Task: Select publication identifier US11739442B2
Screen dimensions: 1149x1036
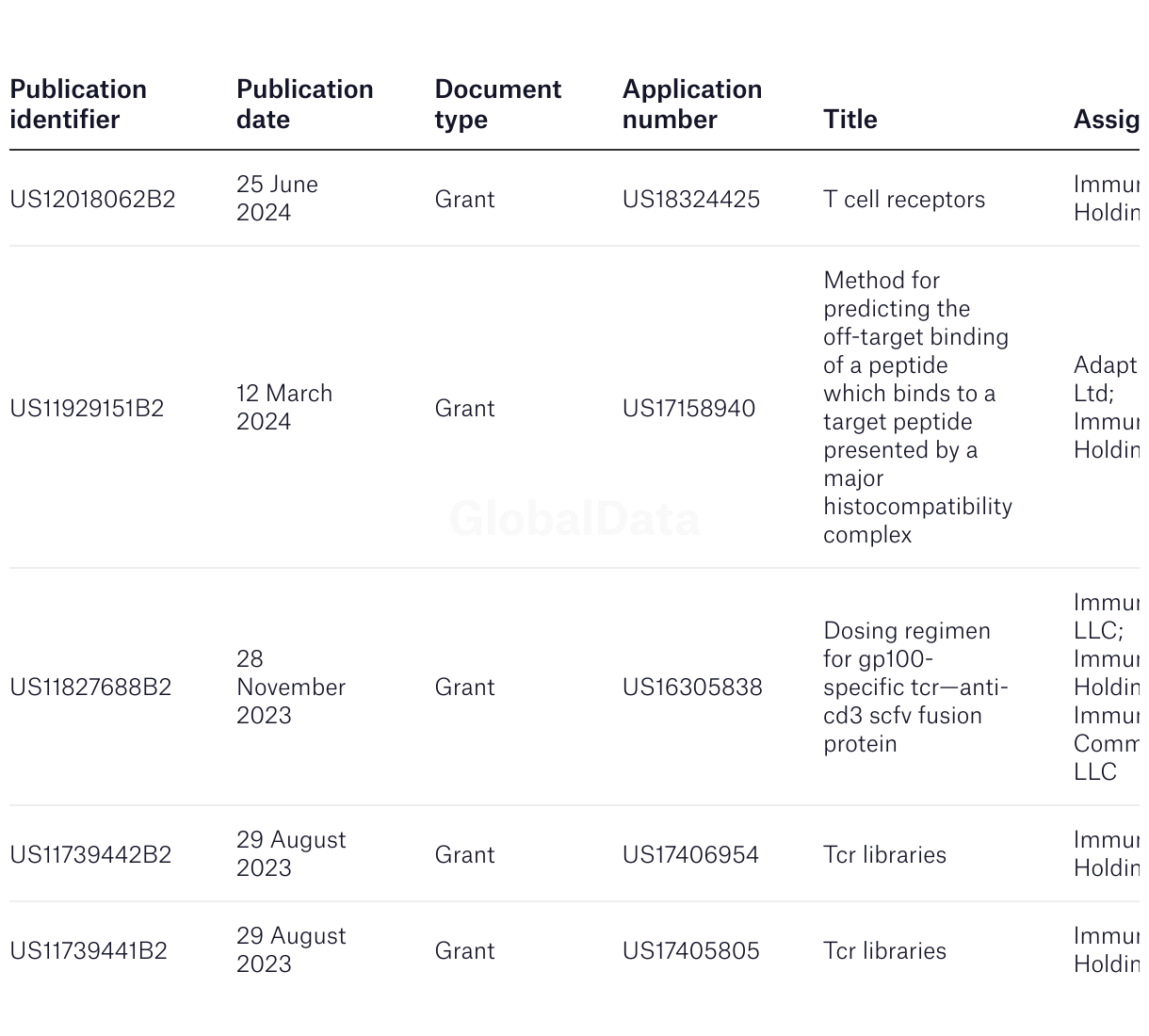Action: tap(90, 855)
